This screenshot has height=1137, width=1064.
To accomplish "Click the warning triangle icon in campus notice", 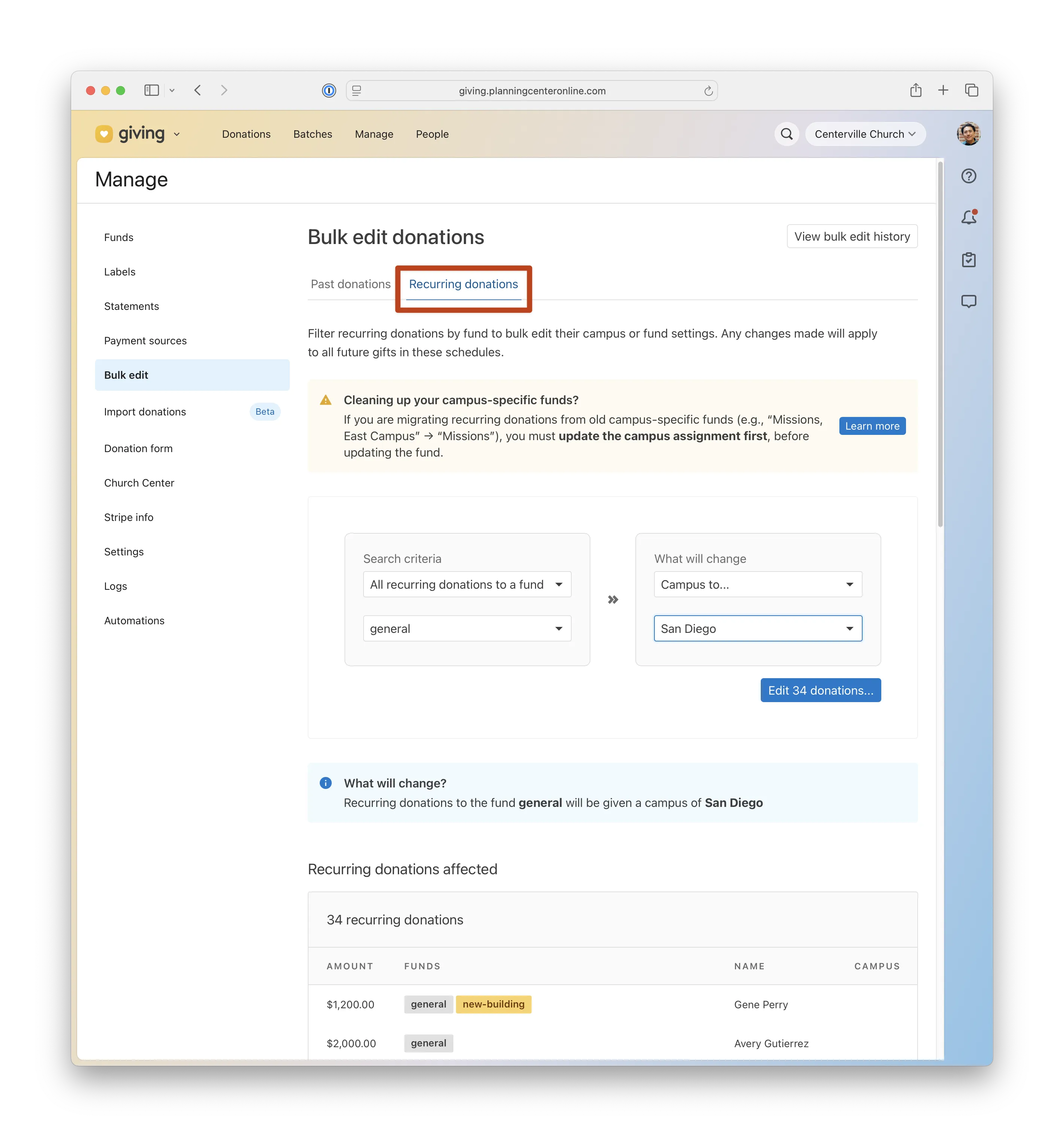I will pyautogui.click(x=325, y=400).
